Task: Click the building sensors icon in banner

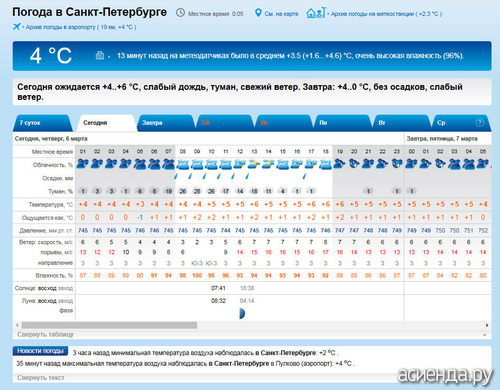Action: click(x=100, y=55)
